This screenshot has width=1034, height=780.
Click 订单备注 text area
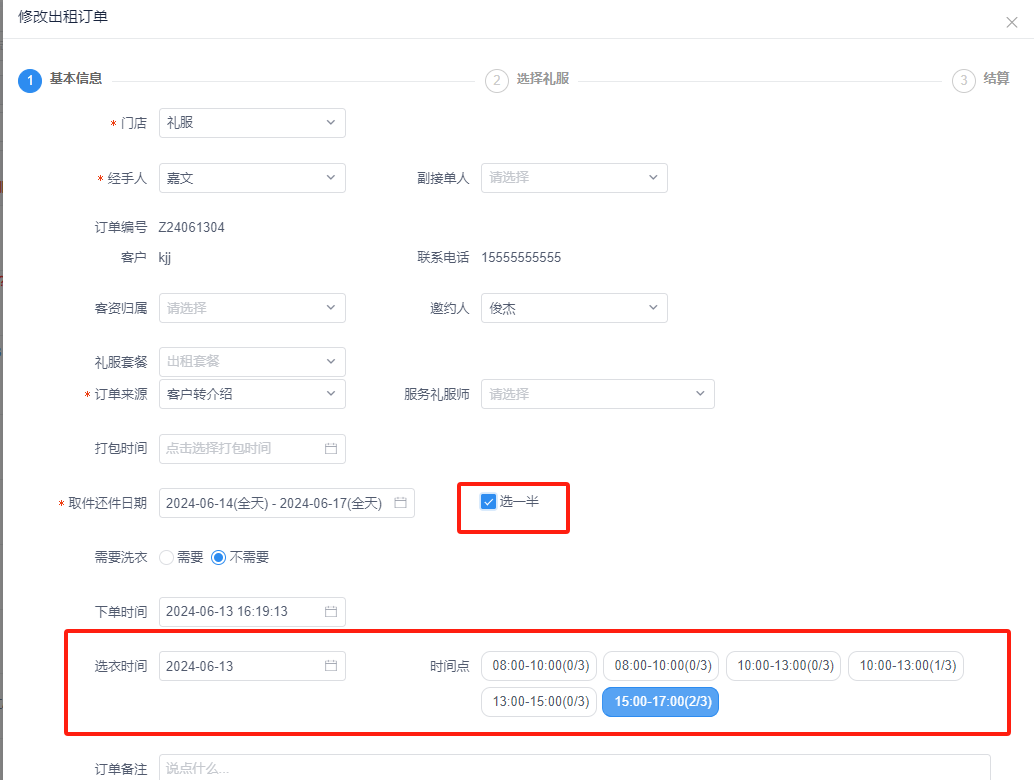coord(574,767)
